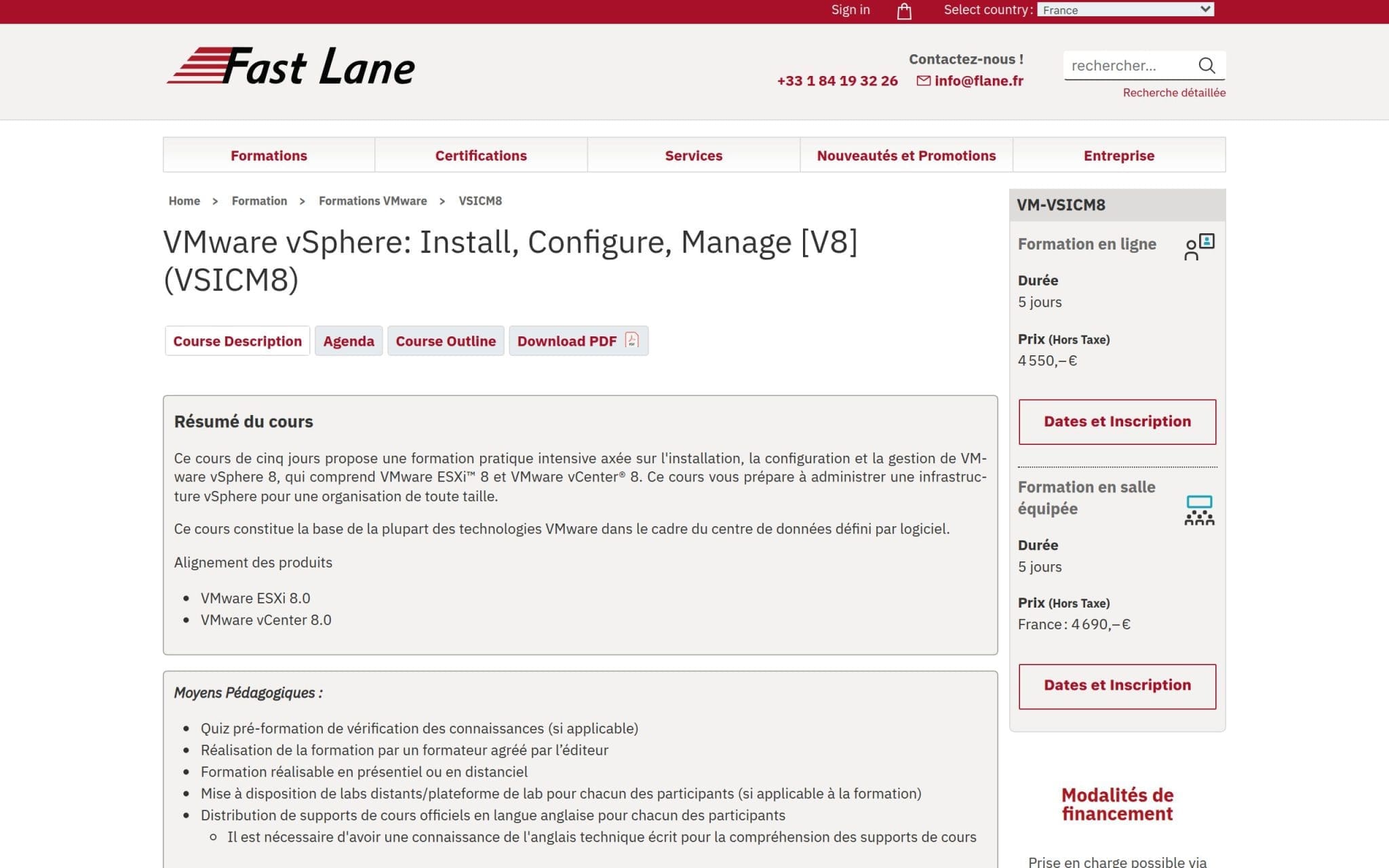Image resolution: width=1389 pixels, height=868 pixels.
Task: Click Dates et Inscription for online training
Action: pos(1117,422)
